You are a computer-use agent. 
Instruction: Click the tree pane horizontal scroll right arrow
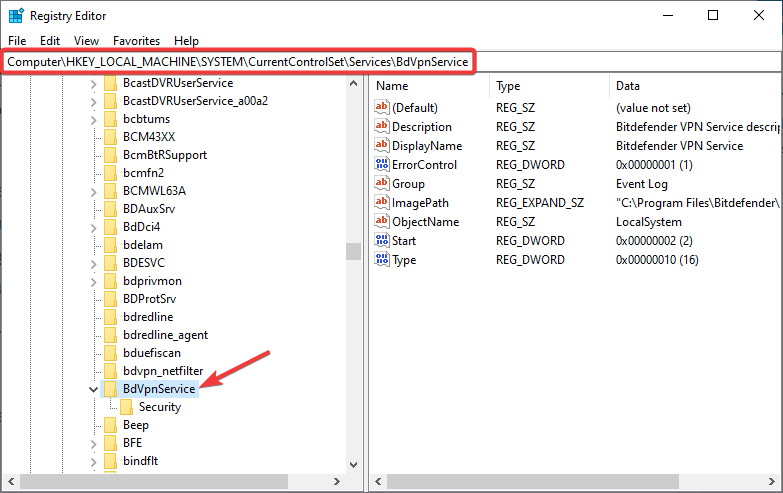coord(337,482)
